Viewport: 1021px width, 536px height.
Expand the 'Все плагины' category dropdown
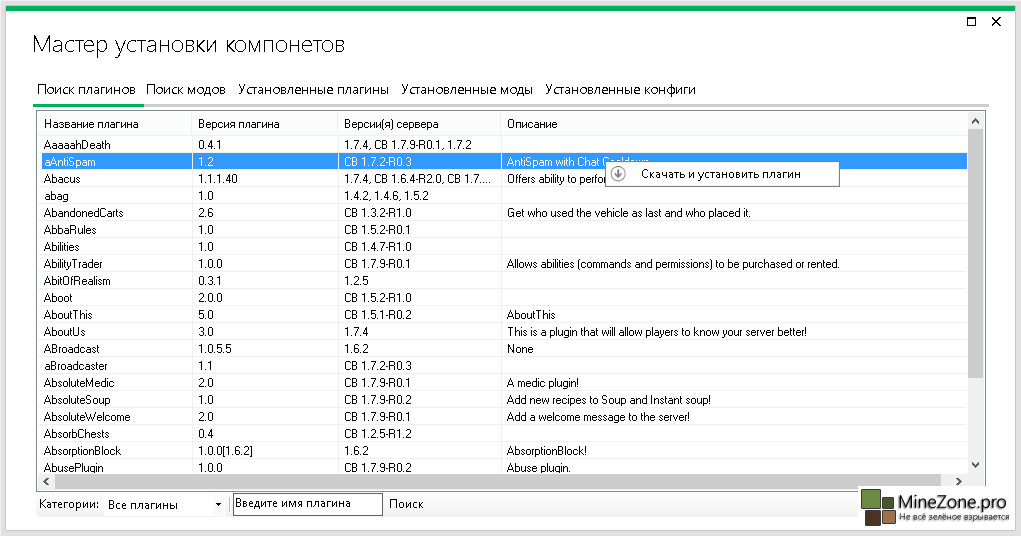165,505
